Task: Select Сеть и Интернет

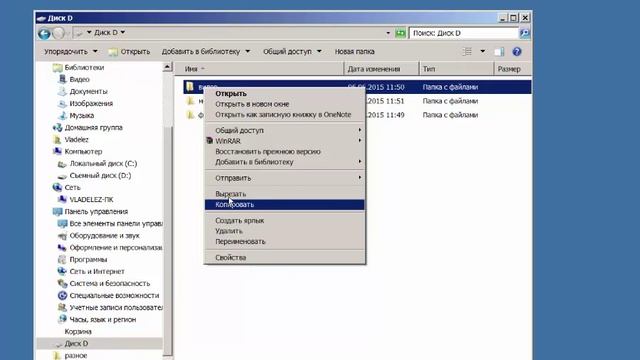Action: [x=97, y=271]
